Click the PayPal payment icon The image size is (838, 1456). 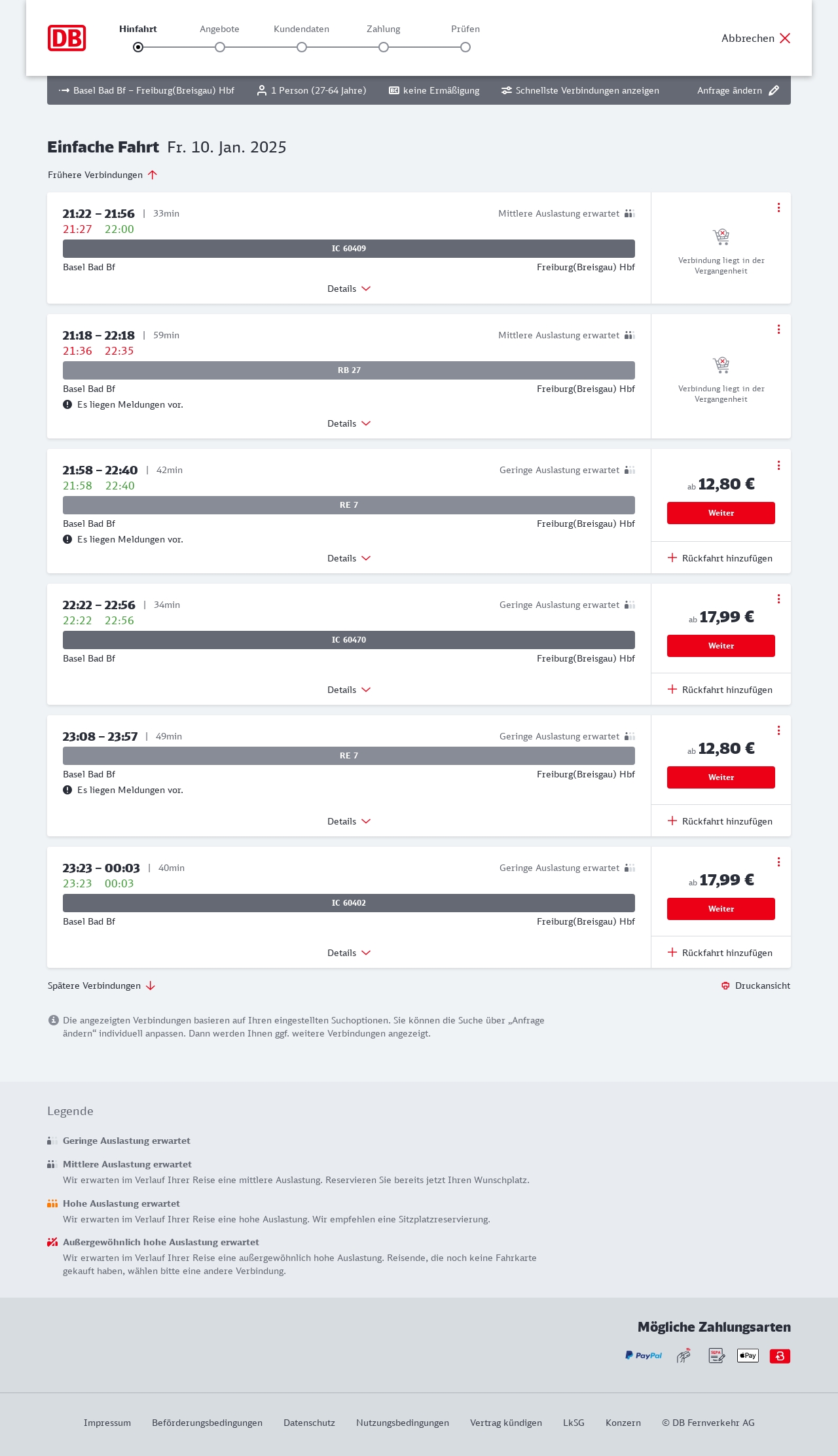point(644,1355)
